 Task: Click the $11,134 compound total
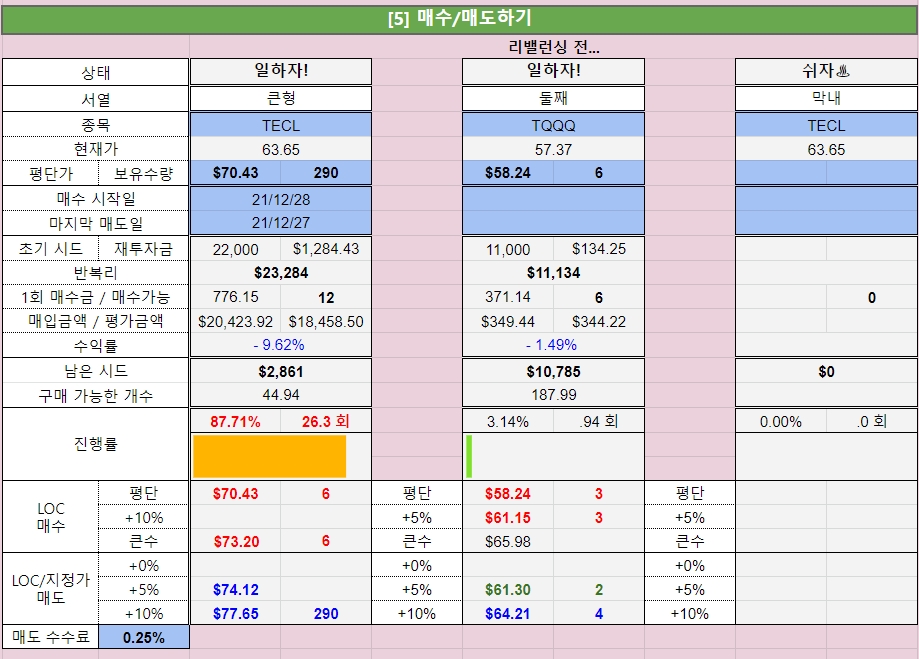(x=553, y=273)
